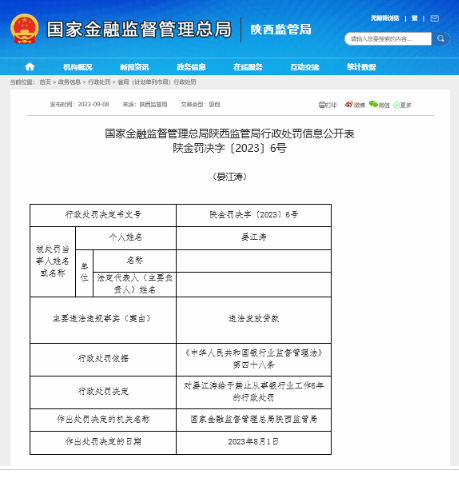Click table cell 作出处罚决定的日期
Screen dimensions: 459x477
coord(103,442)
